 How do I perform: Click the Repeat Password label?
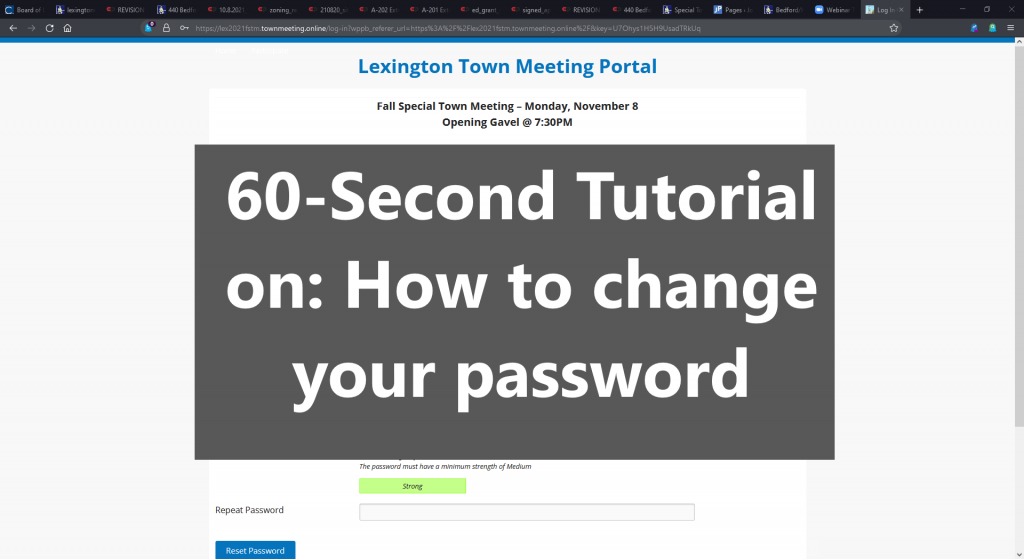point(249,510)
